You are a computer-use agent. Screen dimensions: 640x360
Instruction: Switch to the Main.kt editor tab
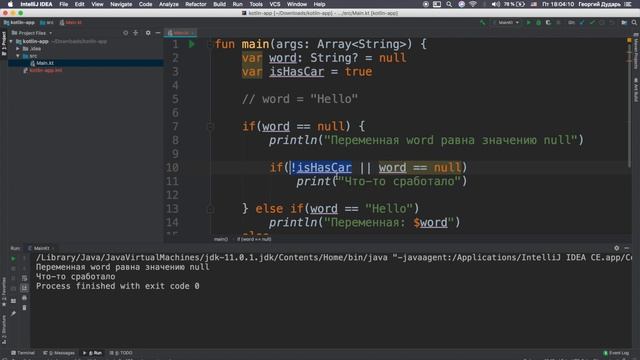pyautogui.click(x=181, y=33)
